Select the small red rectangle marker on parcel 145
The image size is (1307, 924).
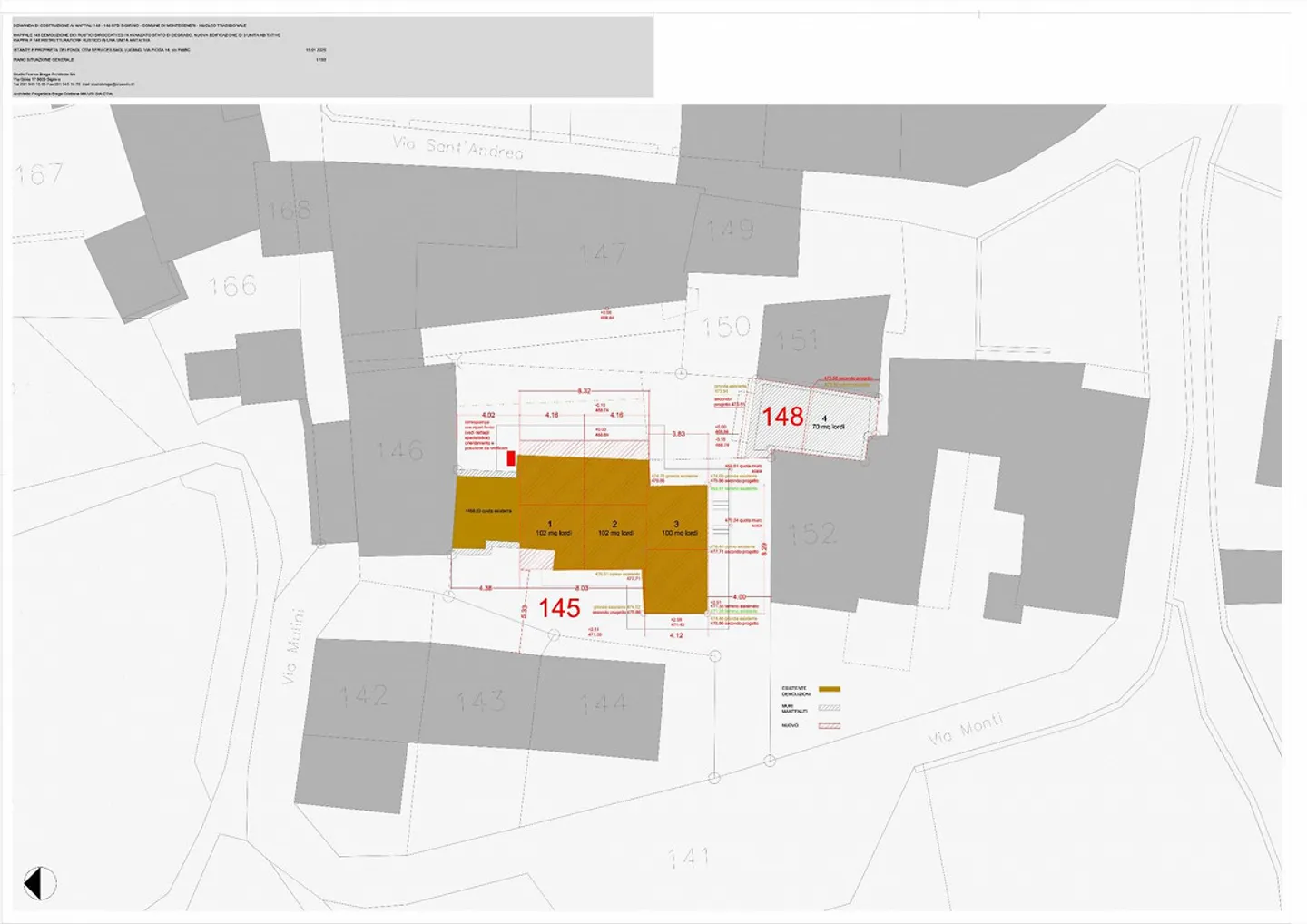(513, 461)
